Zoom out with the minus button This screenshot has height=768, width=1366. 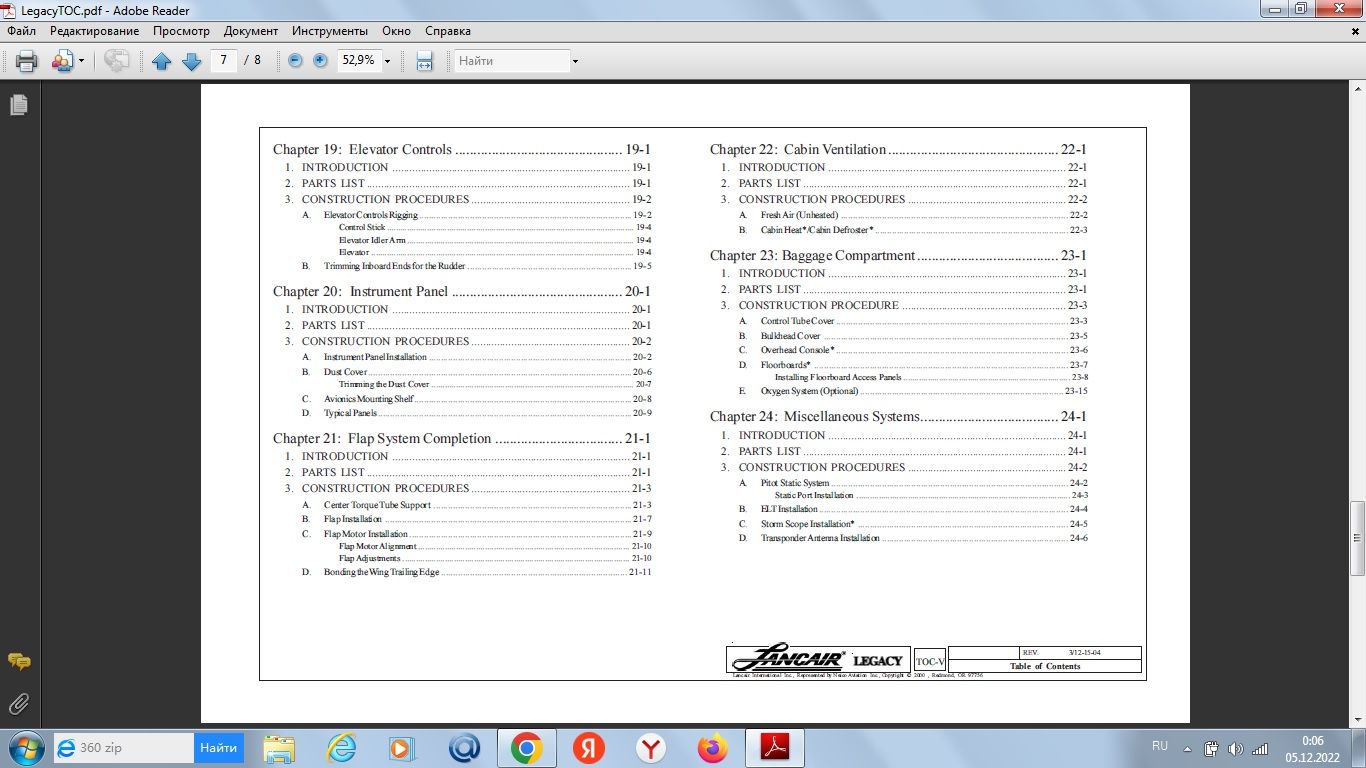[295, 61]
